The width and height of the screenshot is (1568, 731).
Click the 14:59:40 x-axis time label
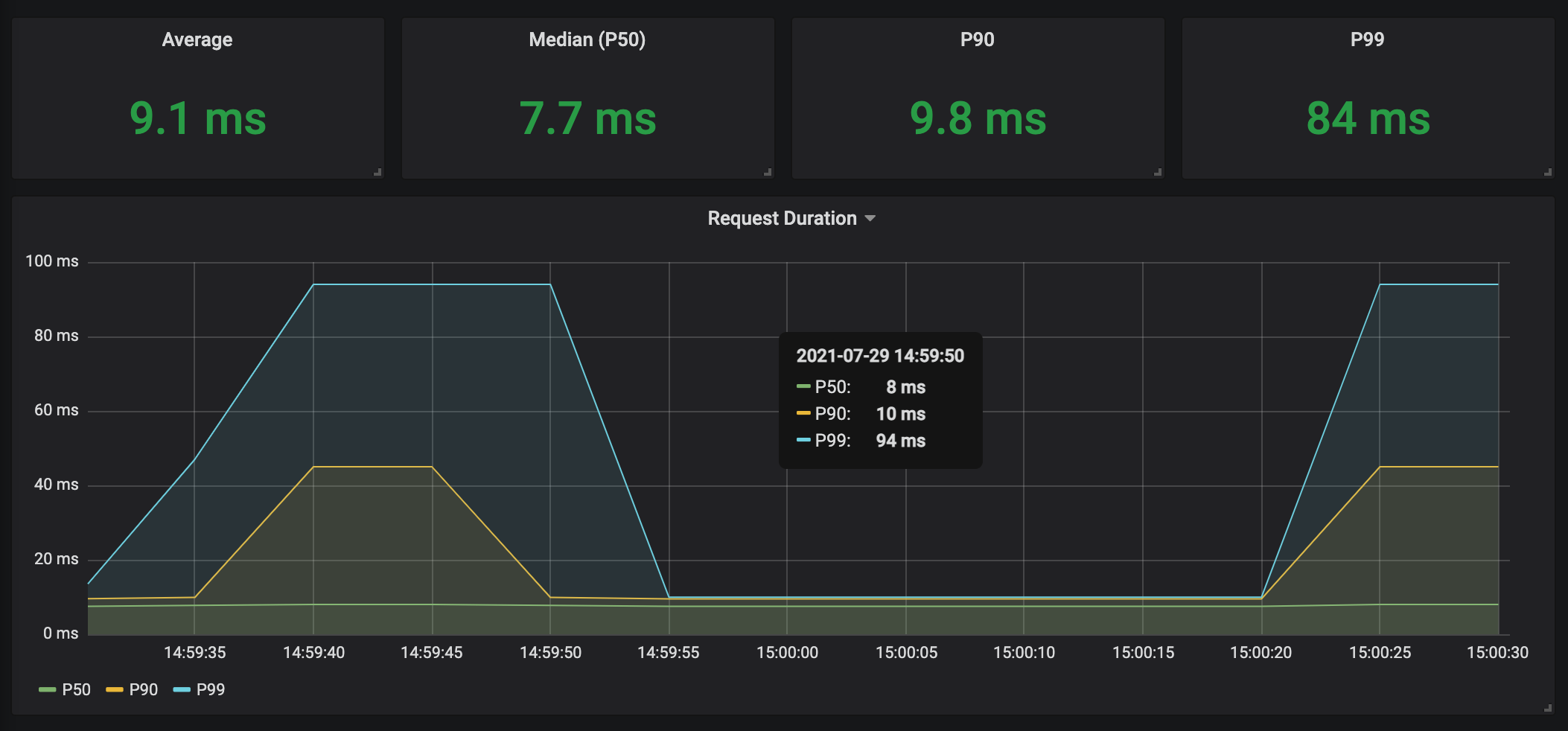(313, 653)
